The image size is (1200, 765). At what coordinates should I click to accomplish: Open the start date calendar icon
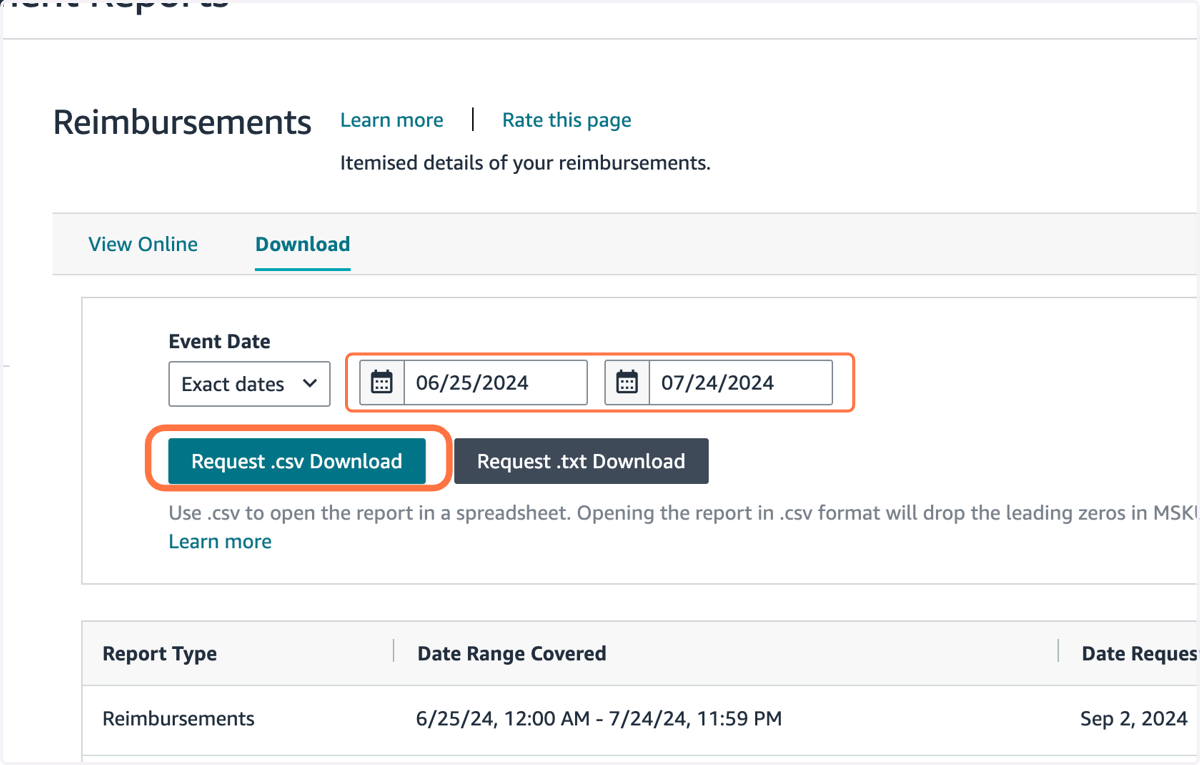[382, 383]
